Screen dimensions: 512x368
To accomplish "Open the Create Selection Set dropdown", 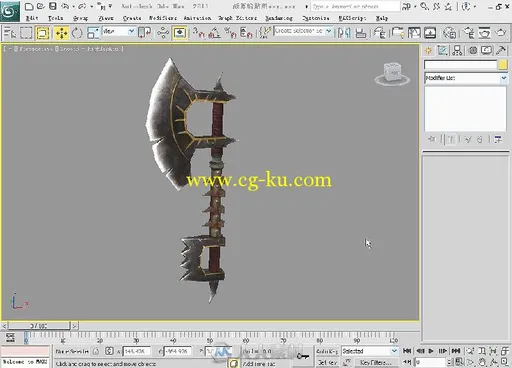I will tap(303, 31).
